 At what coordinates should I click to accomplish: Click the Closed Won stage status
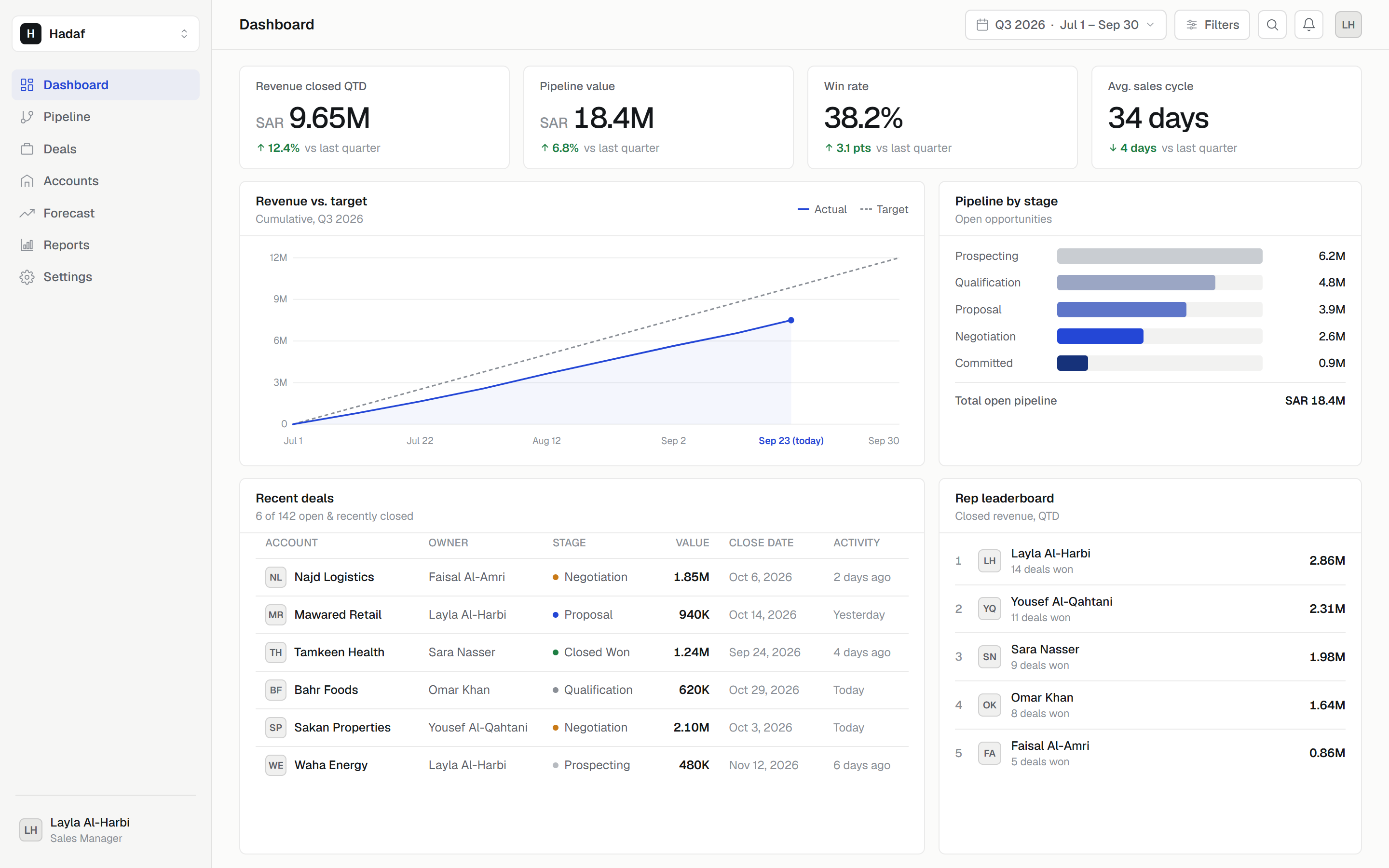591,653
